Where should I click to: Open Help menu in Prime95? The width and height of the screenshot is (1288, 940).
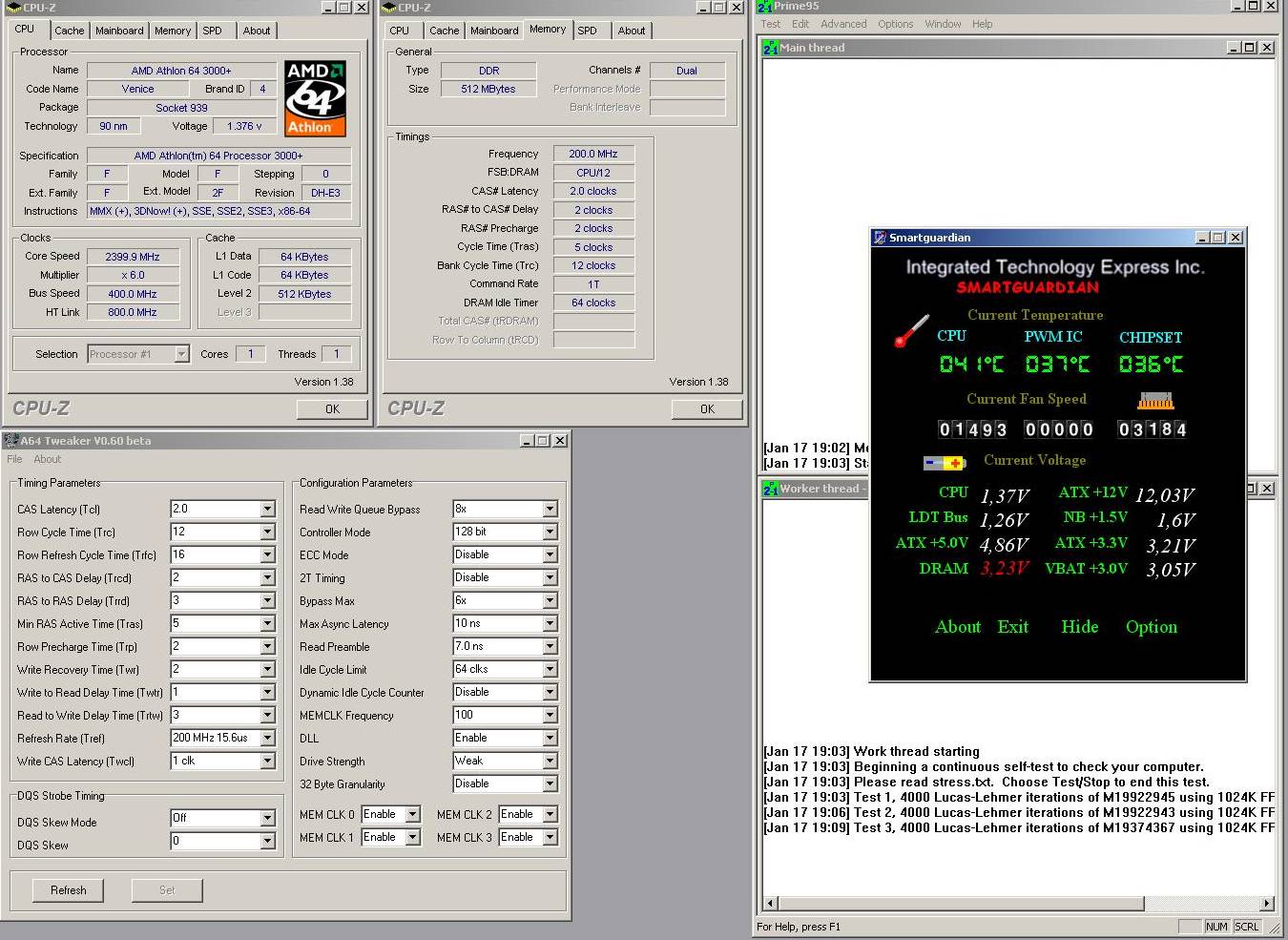(982, 24)
